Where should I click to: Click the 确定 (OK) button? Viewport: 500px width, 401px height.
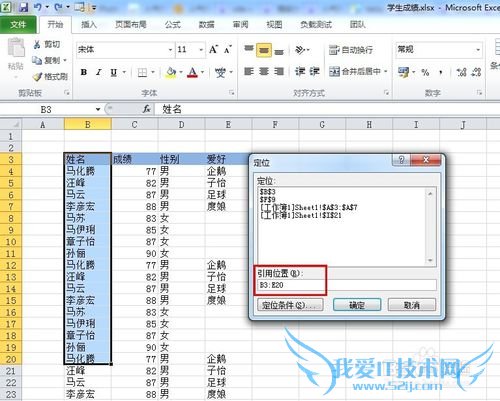[x=357, y=305]
